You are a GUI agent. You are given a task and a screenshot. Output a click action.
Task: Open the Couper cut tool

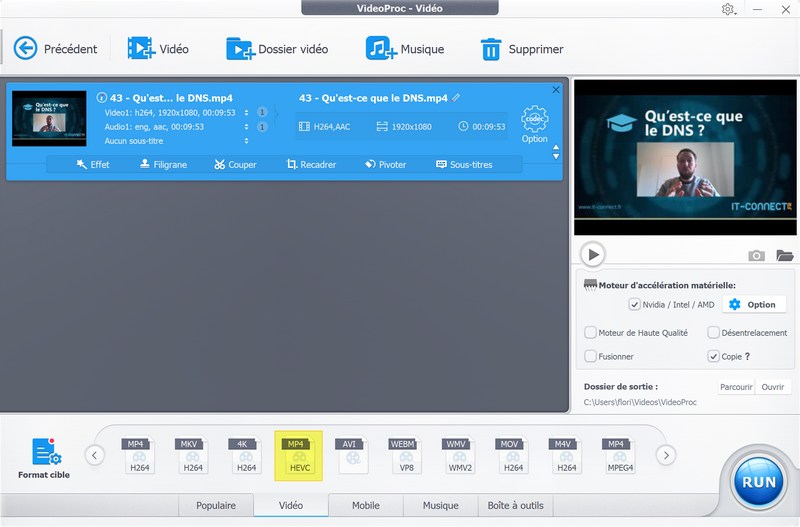click(x=235, y=164)
